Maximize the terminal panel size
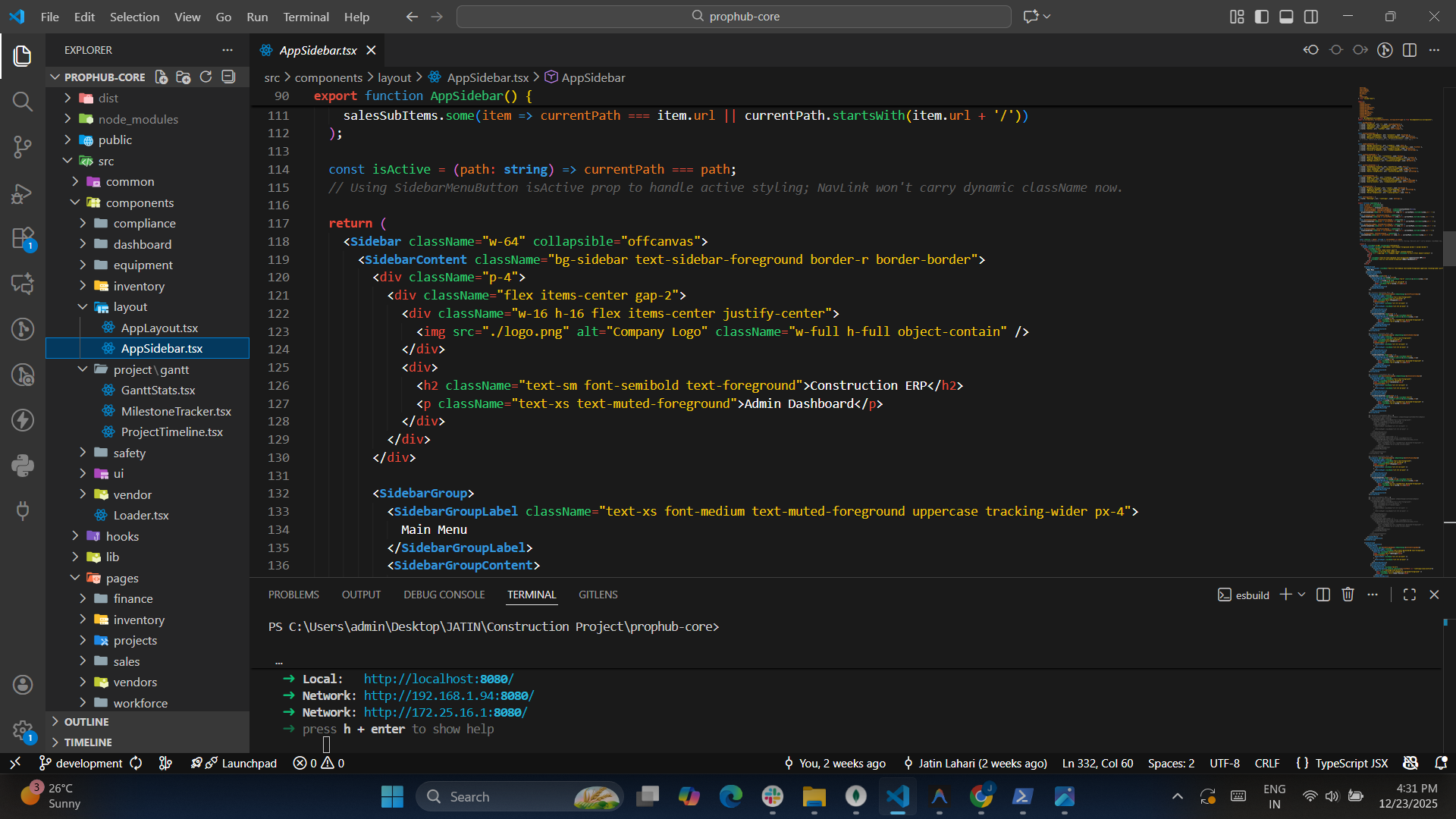The height and width of the screenshot is (819, 1456). click(x=1410, y=595)
